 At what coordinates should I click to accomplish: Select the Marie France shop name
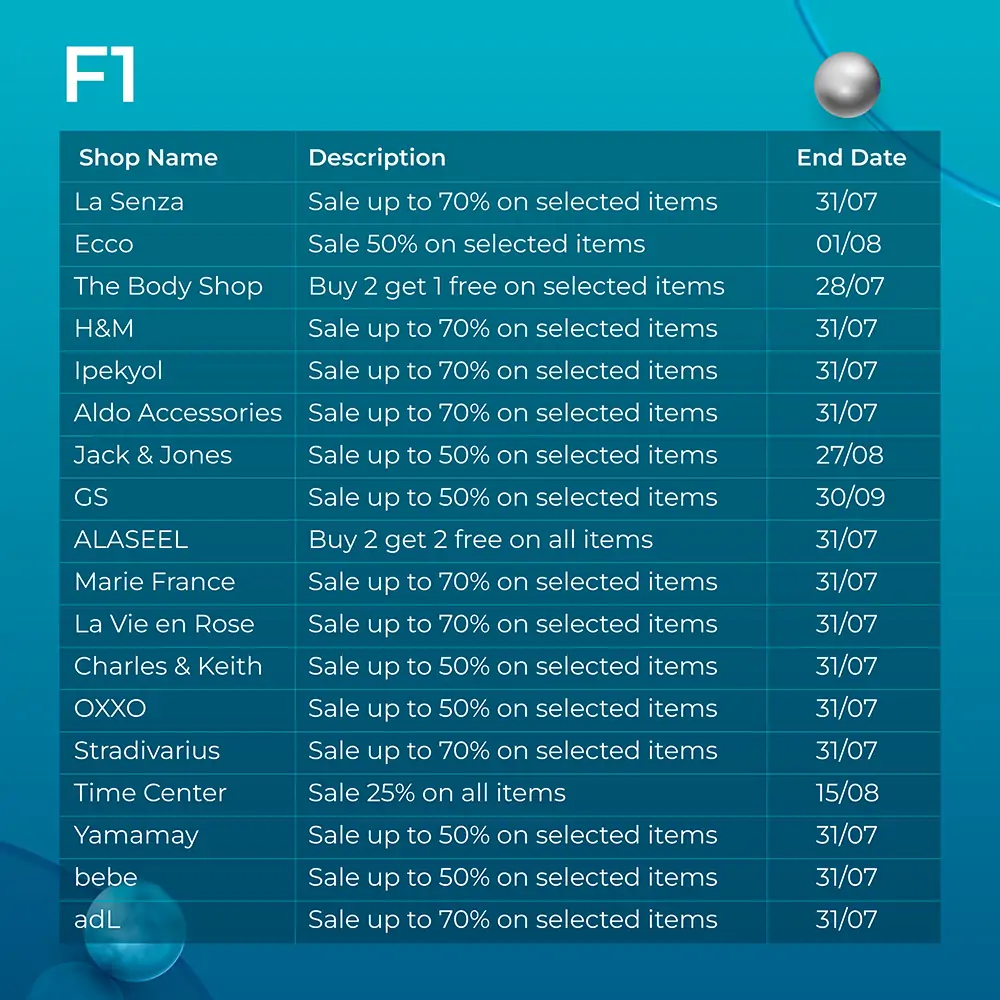155,582
